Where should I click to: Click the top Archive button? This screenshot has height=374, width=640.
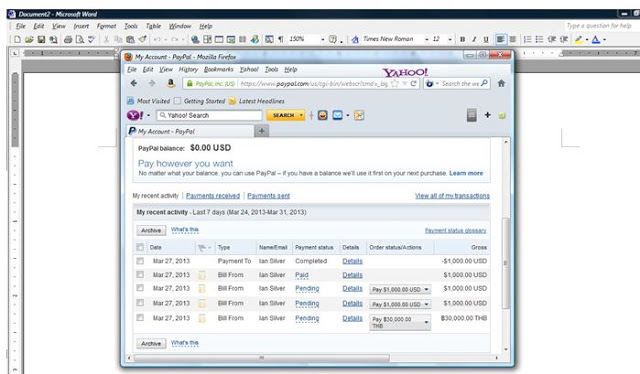pos(151,230)
